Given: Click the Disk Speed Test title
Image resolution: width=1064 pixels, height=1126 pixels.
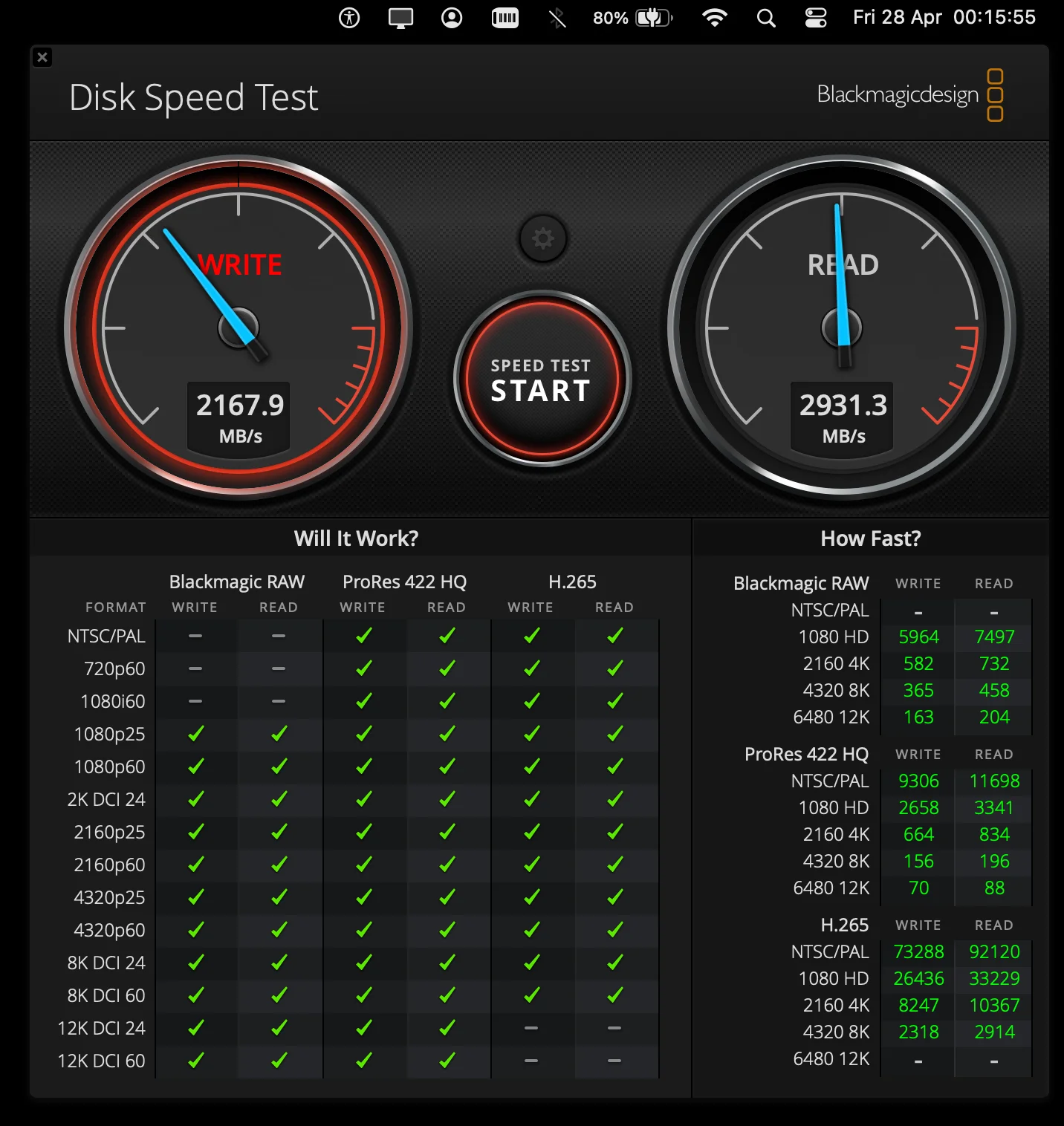Looking at the screenshot, I should click(x=194, y=97).
